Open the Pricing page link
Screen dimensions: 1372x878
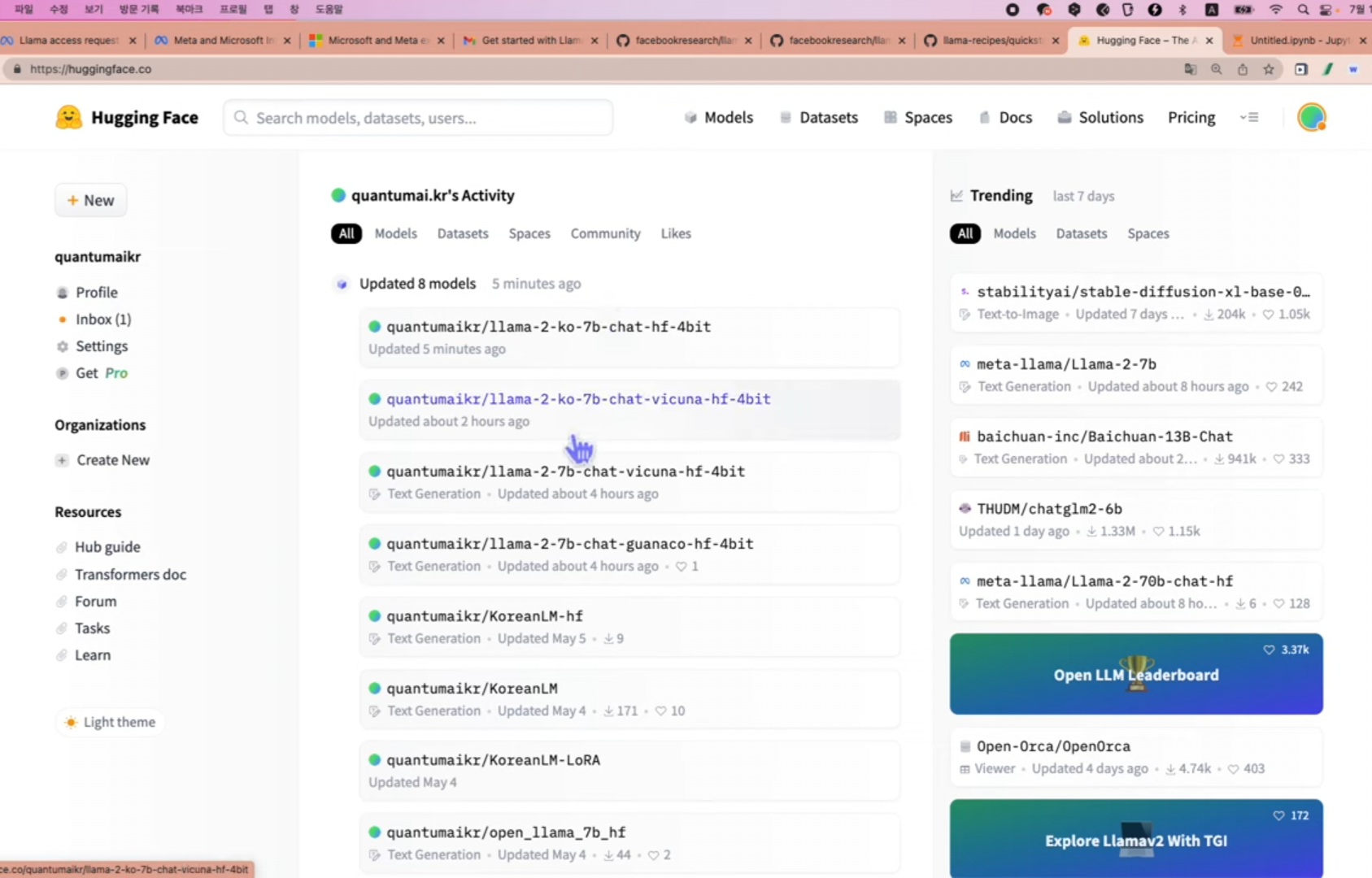tap(1191, 117)
